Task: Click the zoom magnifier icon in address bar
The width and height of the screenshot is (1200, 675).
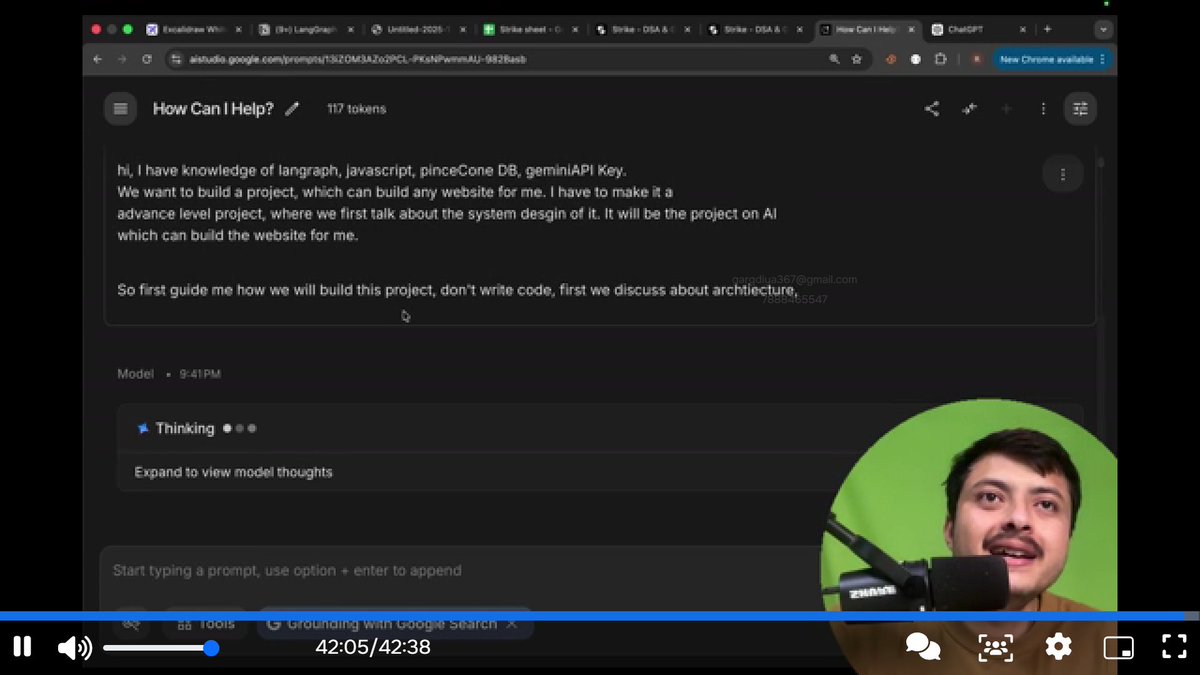Action: coord(834,59)
